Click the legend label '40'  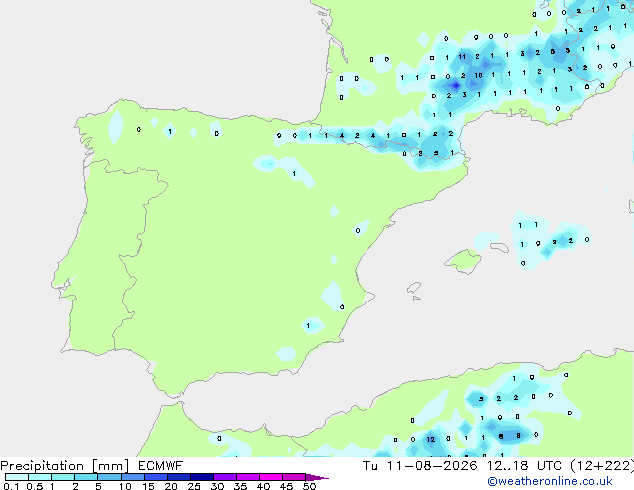point(263,486)
